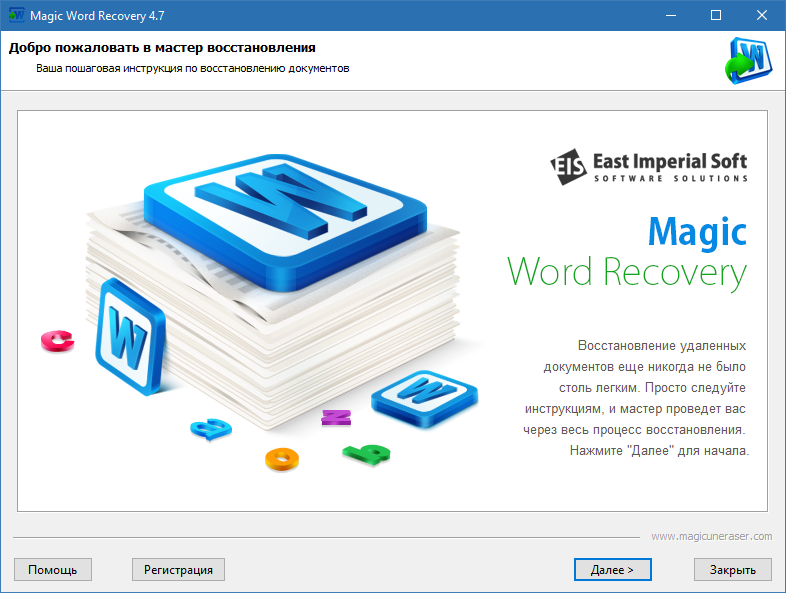The image size is (786, 593).
Task: Maximize the Magic Word Recovery window
Action: [716, 16]
